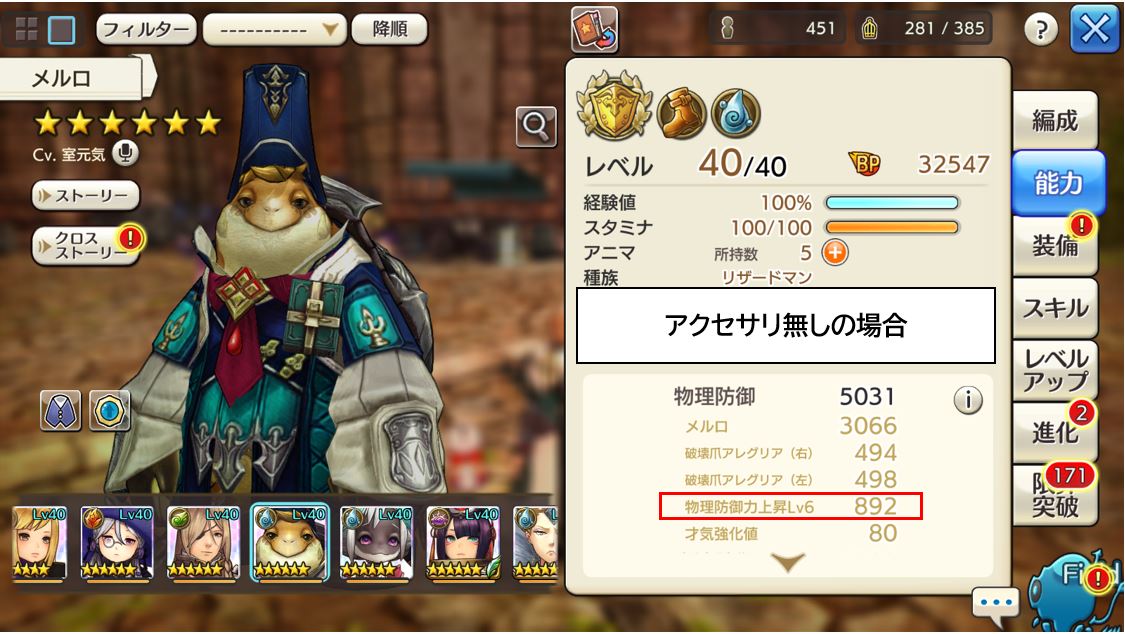The width and height of the screenshot is (1125, 634).
Task: Switch to the 装備 tab
Action: coord(1055,245)
